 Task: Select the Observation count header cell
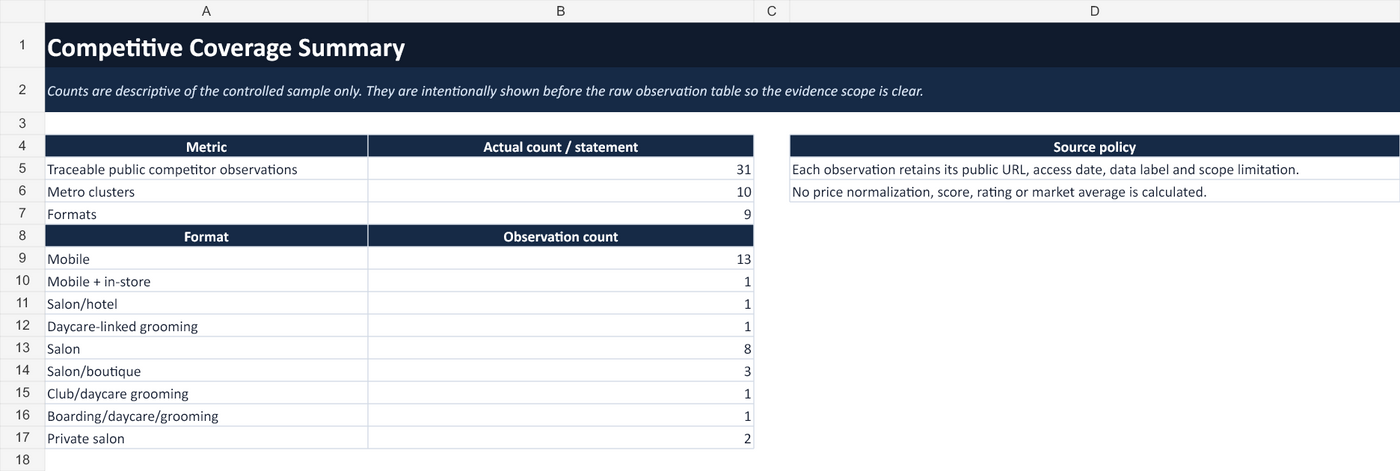(x=560, y=237)
